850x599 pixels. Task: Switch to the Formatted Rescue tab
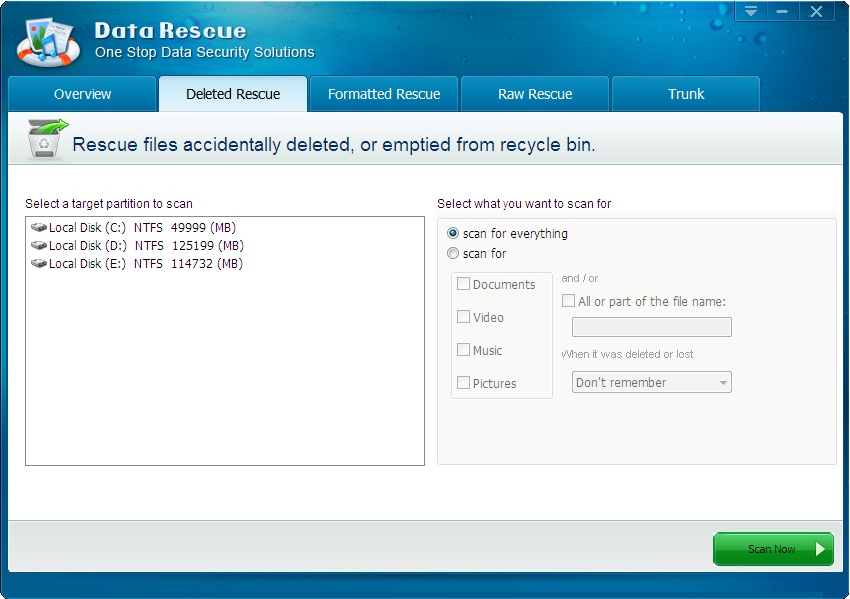coord(384,94)
